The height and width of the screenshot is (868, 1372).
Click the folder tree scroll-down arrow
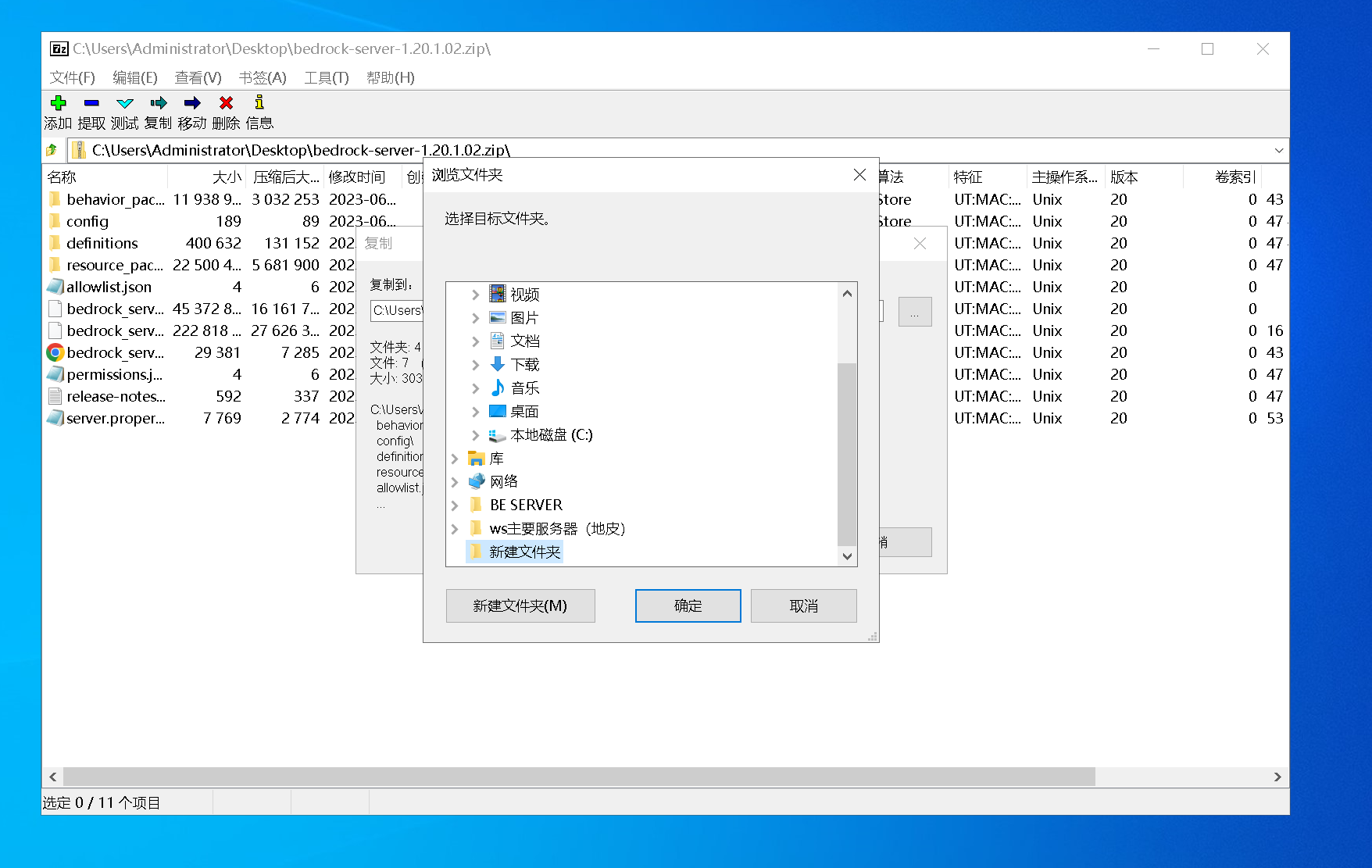click(847, 556)
